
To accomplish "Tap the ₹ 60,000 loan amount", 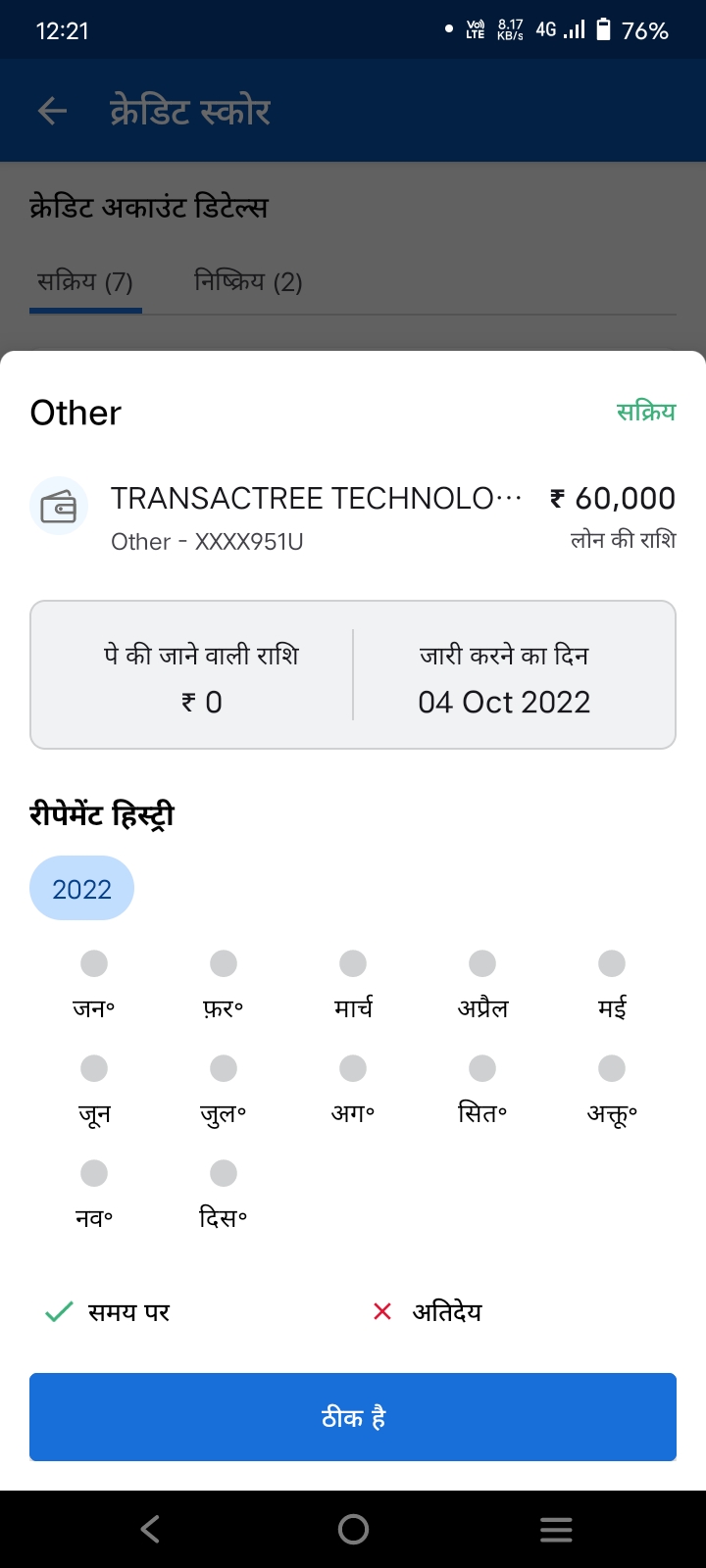I will (613, 498).
